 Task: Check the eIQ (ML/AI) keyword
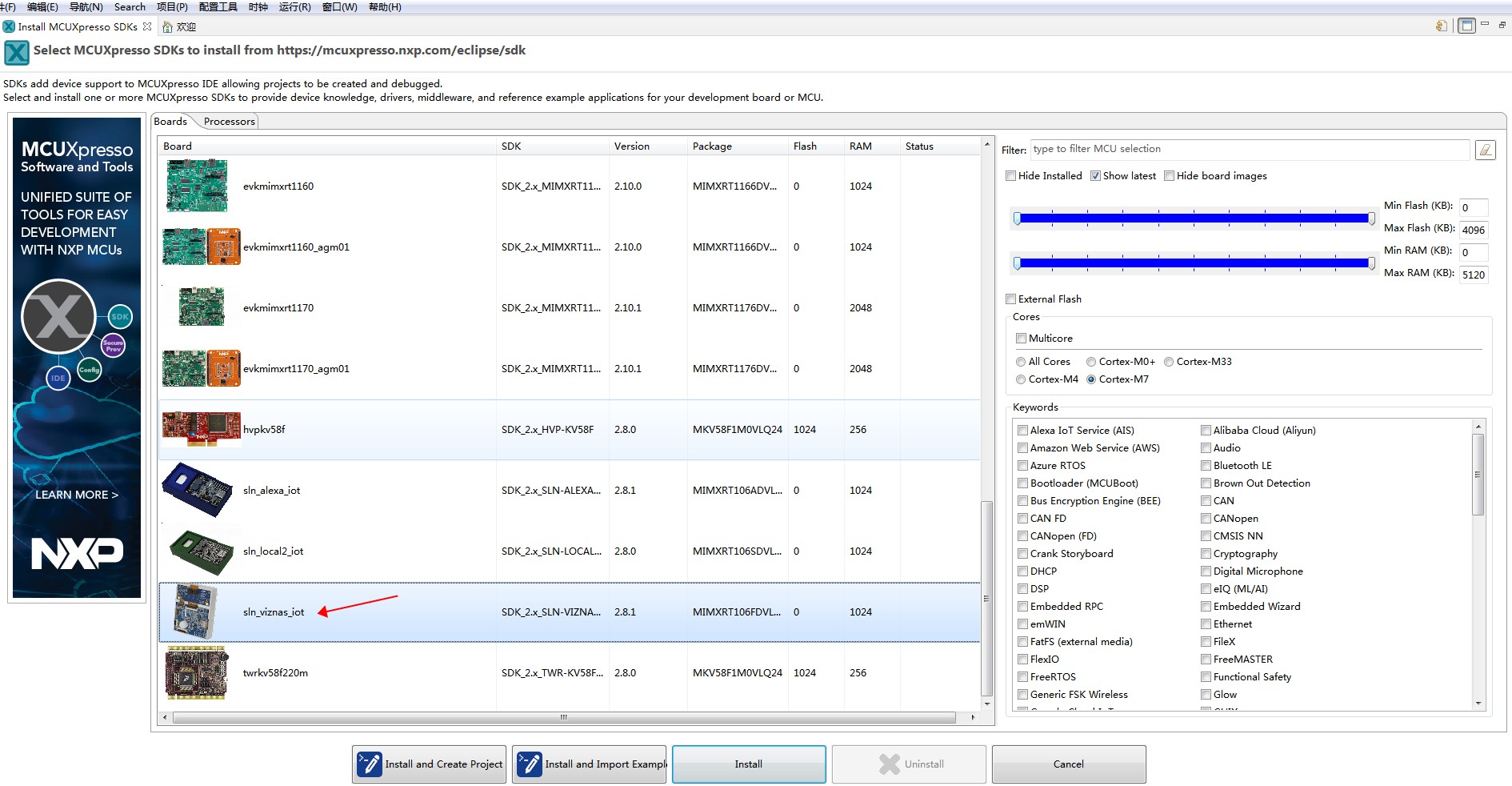[1206, 589]
